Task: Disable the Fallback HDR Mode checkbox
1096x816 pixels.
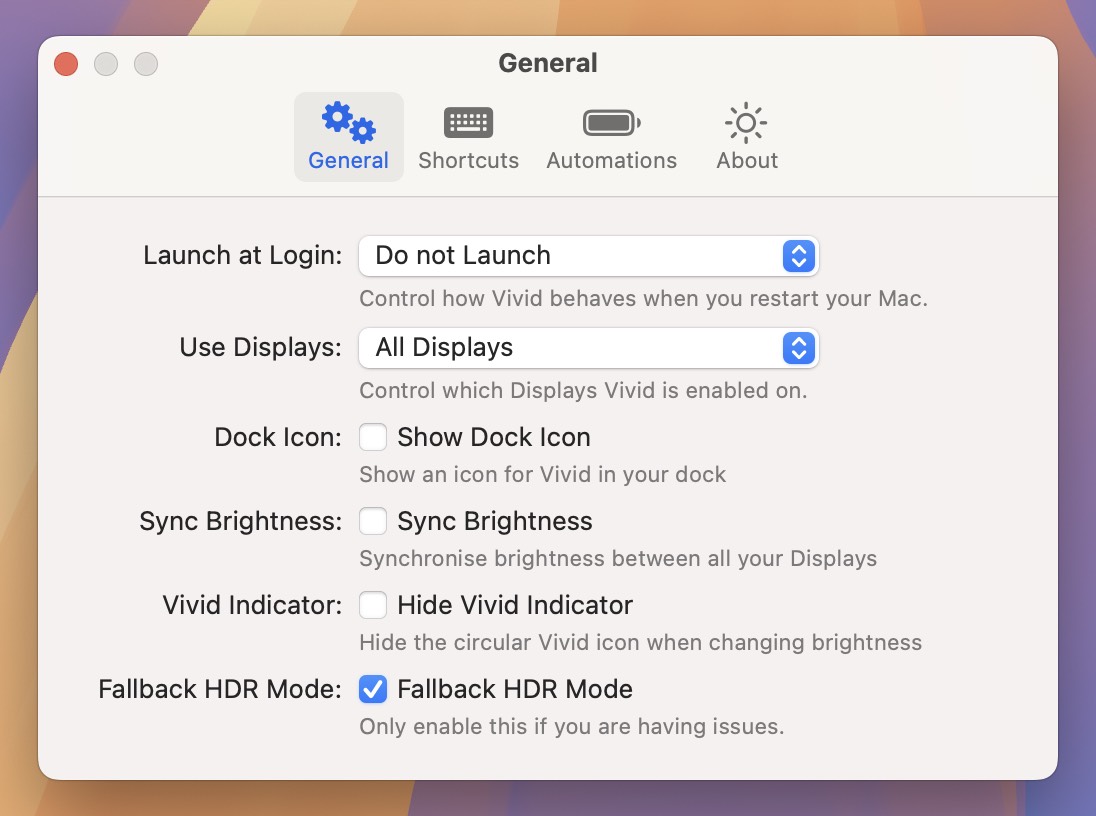Action: 374,689
